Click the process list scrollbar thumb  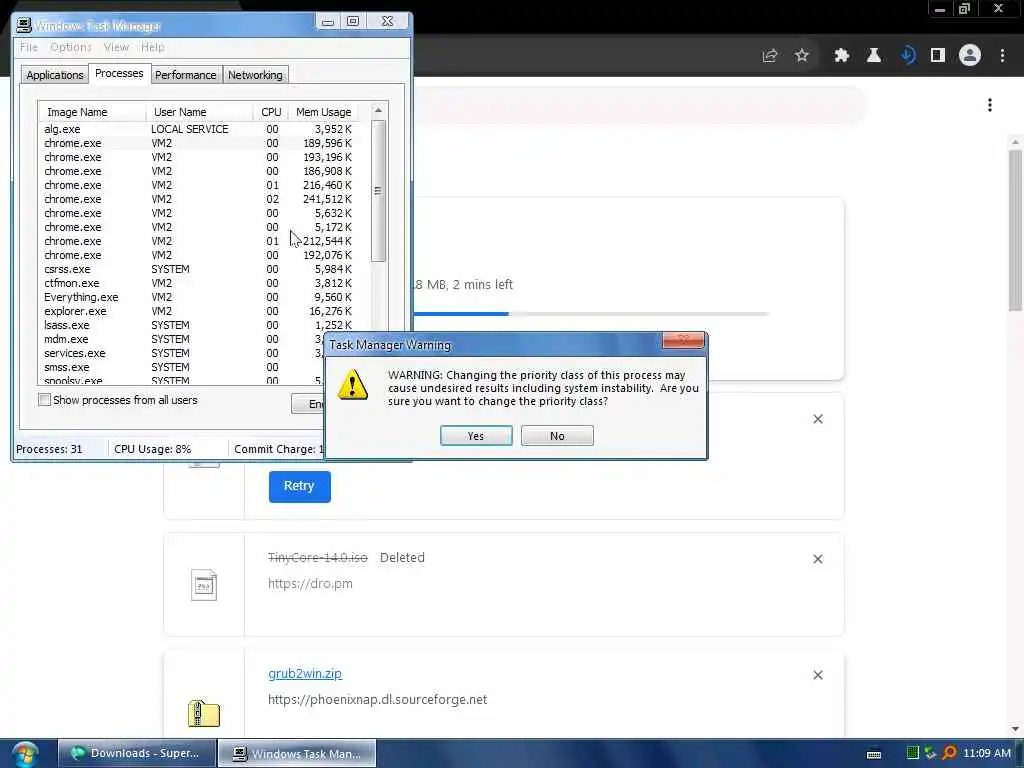tap(378, 191)
